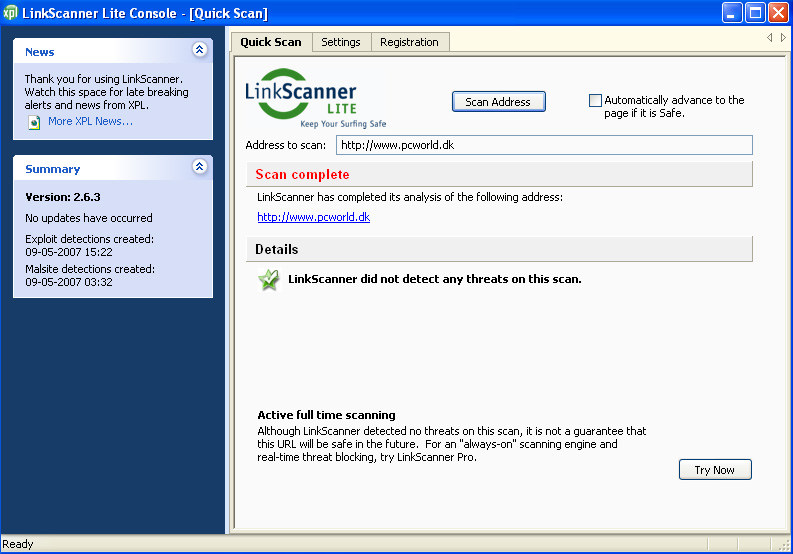Minimize the LinkScanner Lite Console window
Image resolution: width=793 pixels, height=554 pixels.
733,13
